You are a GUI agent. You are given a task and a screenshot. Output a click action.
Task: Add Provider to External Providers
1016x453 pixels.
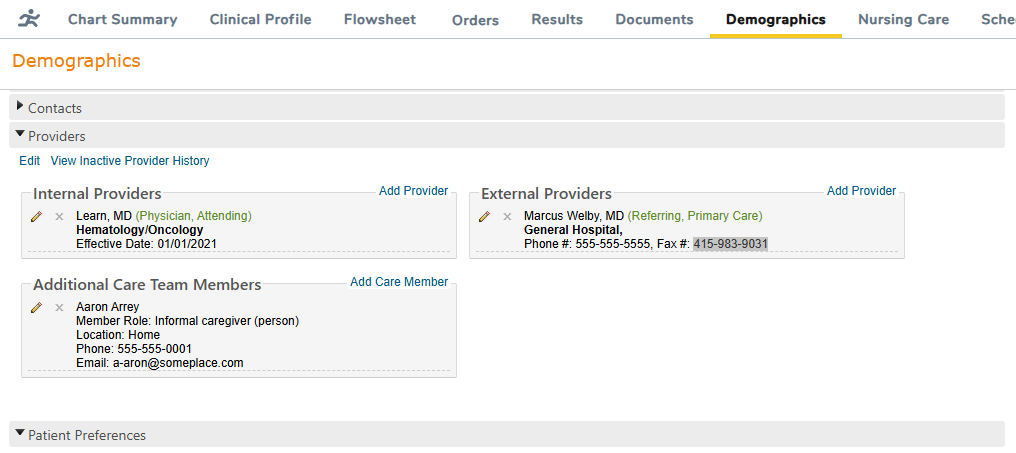861,191
